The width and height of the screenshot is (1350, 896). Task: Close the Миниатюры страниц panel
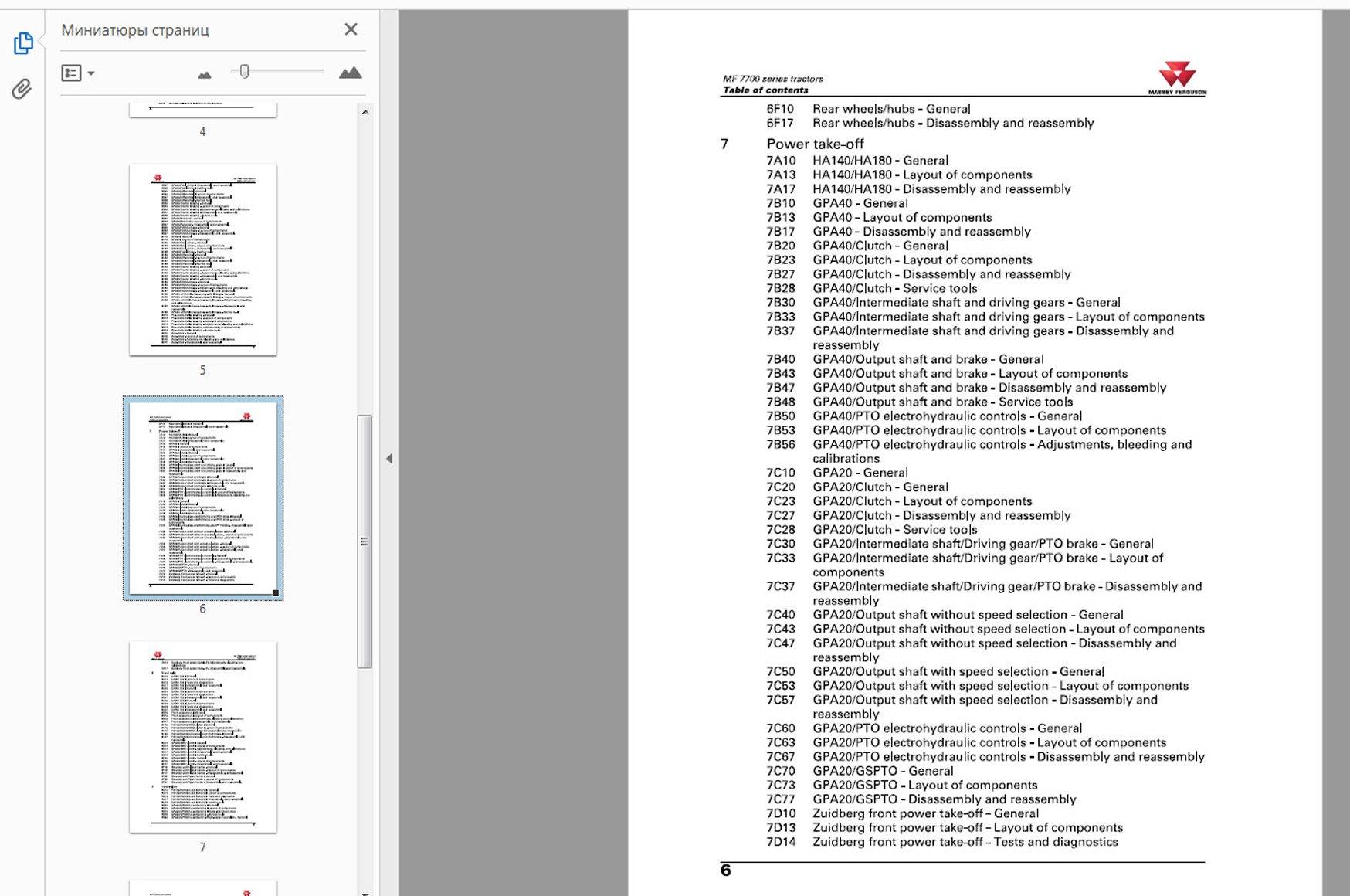click(351, 29)
